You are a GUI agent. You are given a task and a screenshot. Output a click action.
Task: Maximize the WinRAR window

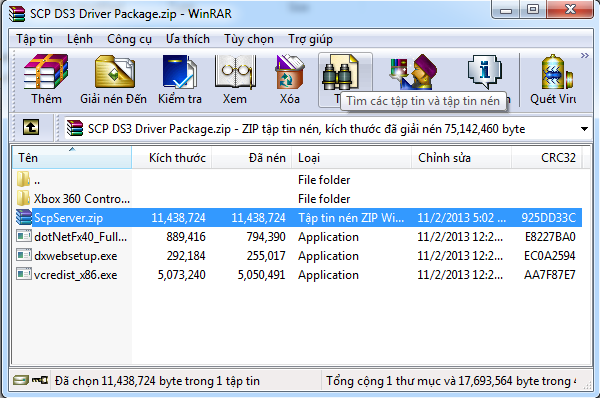point(533,9)
